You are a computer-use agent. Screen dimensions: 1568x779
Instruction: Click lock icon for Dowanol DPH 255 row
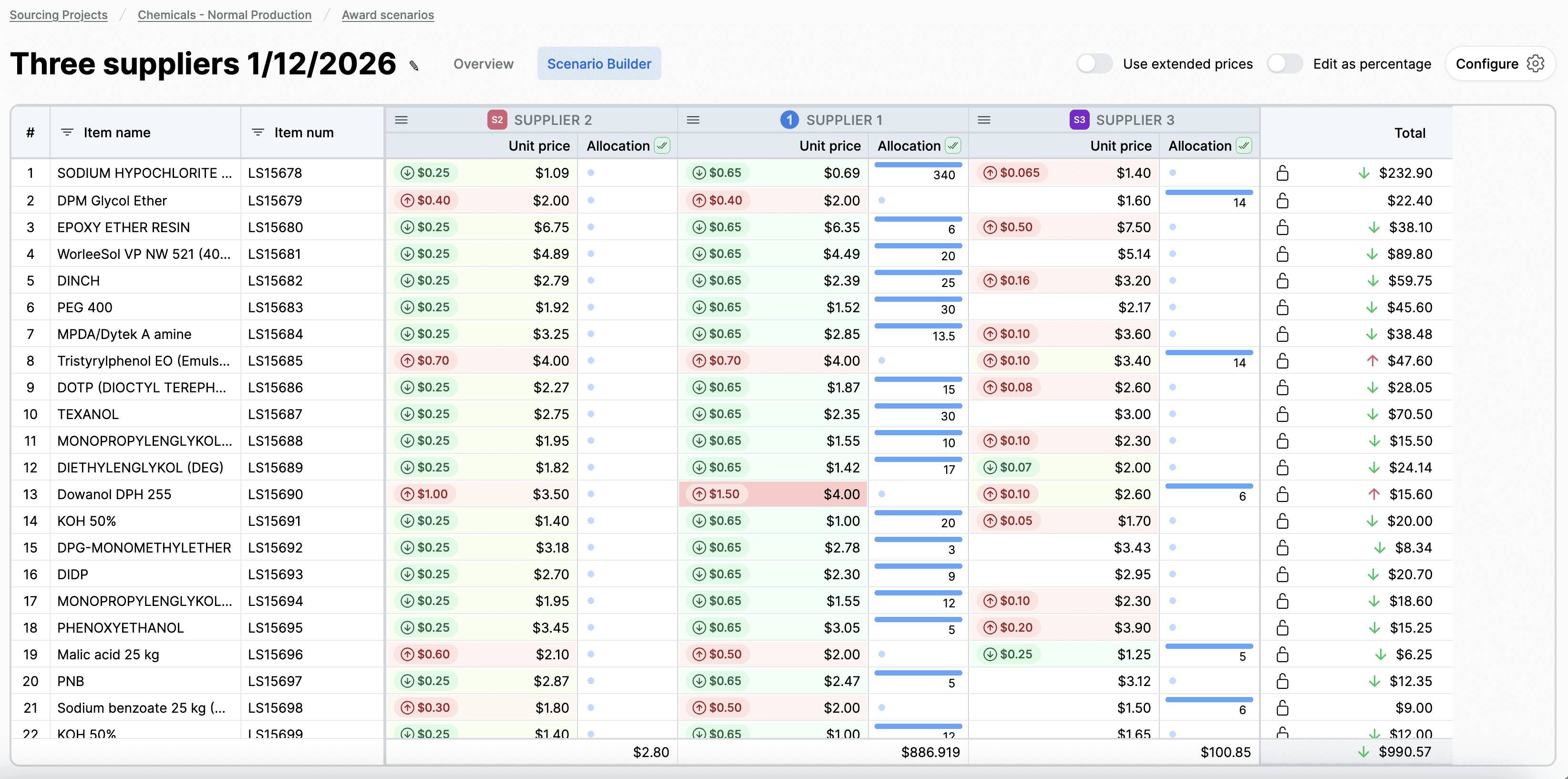pyautogui.click(x=1282, y=494)
